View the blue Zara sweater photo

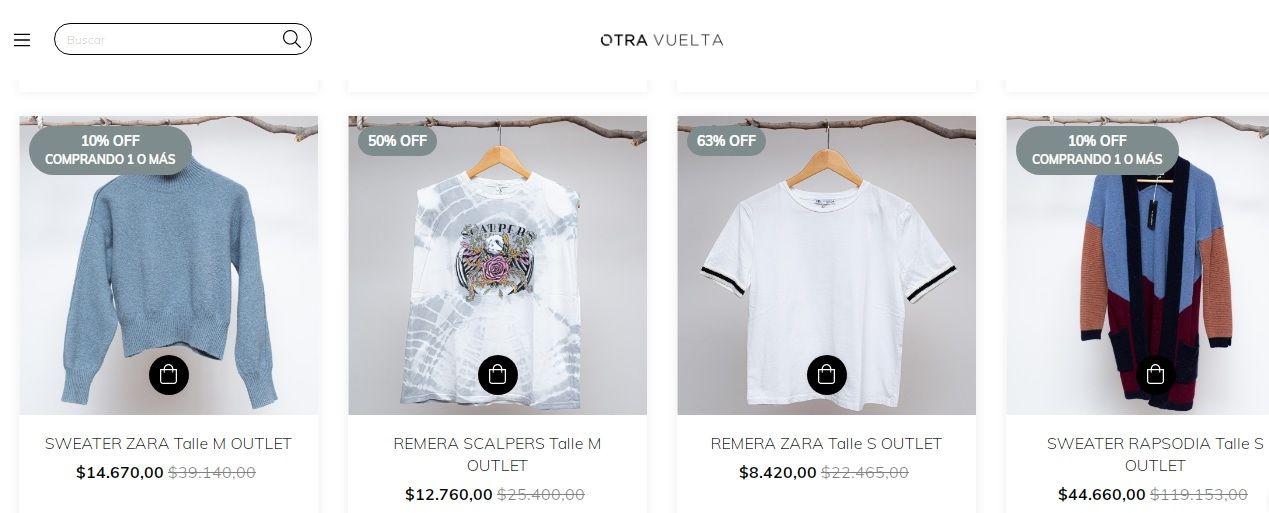(x=169, y=265)
